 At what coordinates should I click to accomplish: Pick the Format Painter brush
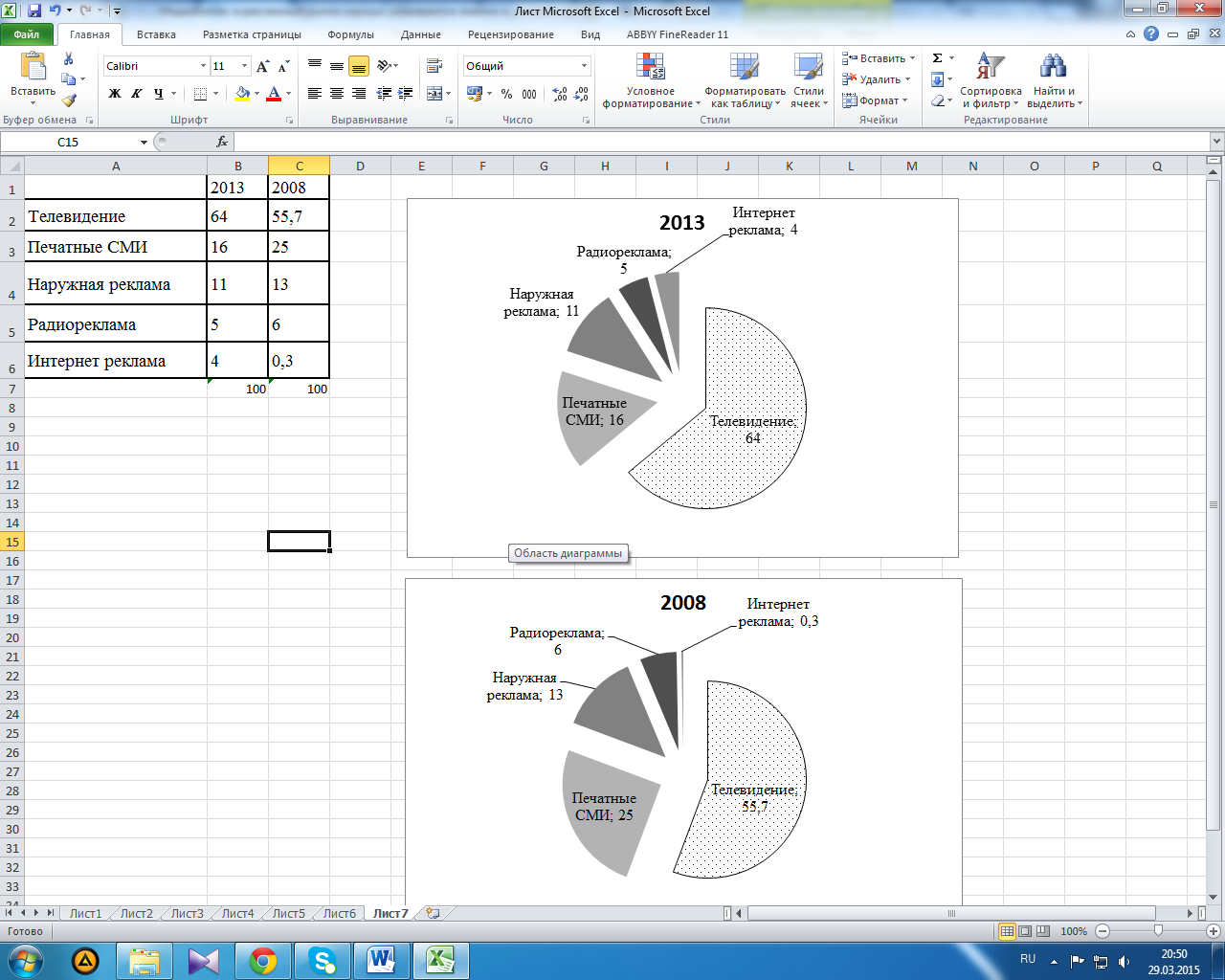69,100
